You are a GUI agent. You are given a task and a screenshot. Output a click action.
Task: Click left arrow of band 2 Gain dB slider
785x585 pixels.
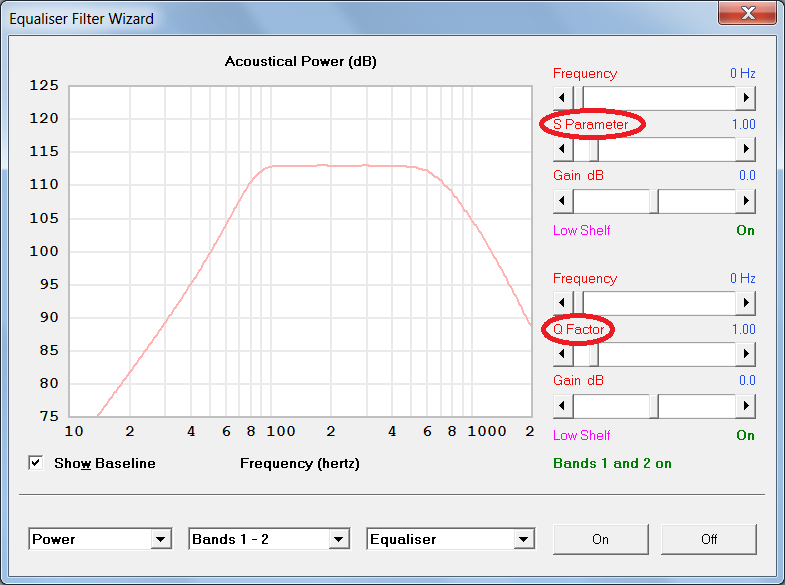pyautogui.click(x=563, y=405)
